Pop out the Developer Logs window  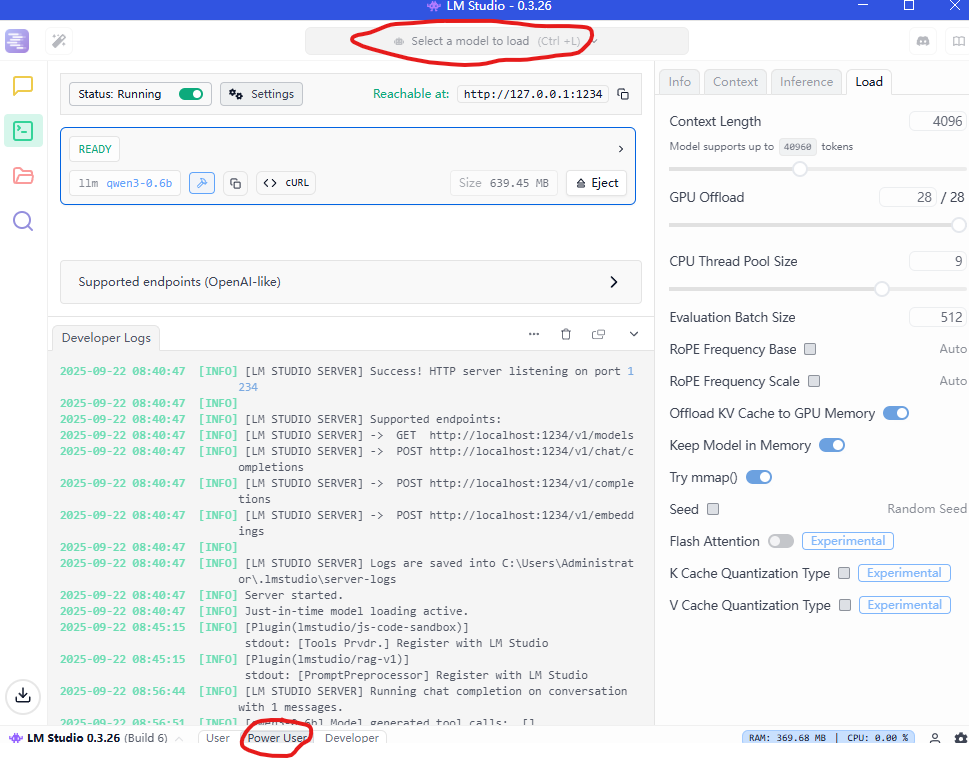click(598, 334)
